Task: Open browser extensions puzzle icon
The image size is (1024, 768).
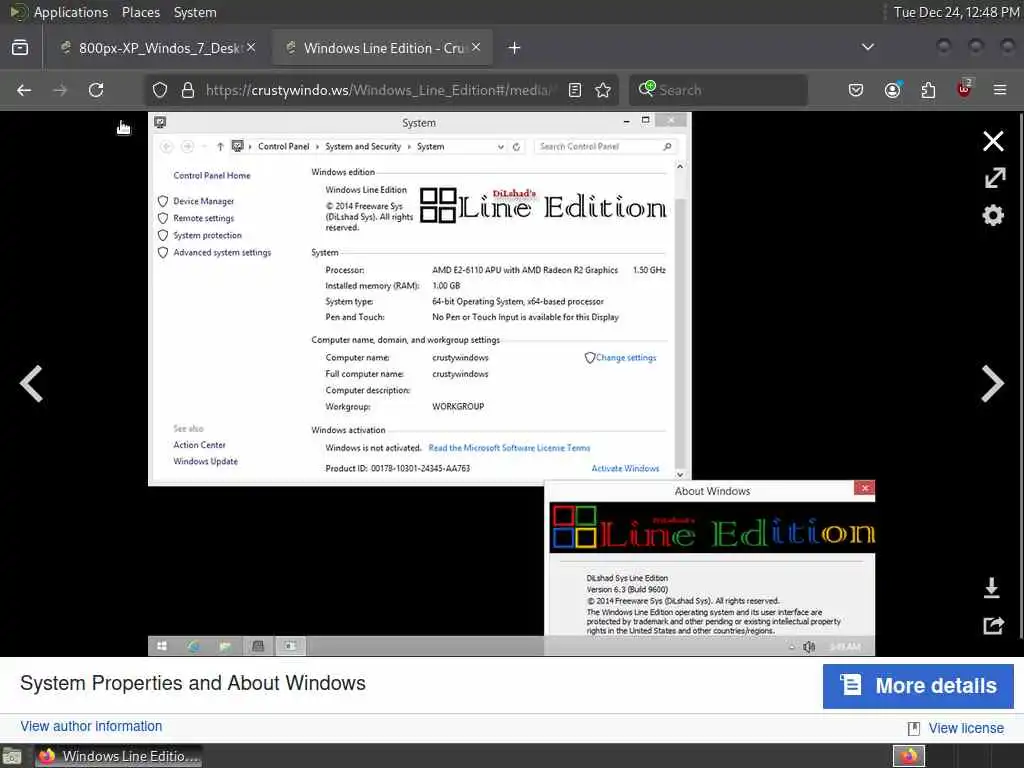Action: coord(928,90)
